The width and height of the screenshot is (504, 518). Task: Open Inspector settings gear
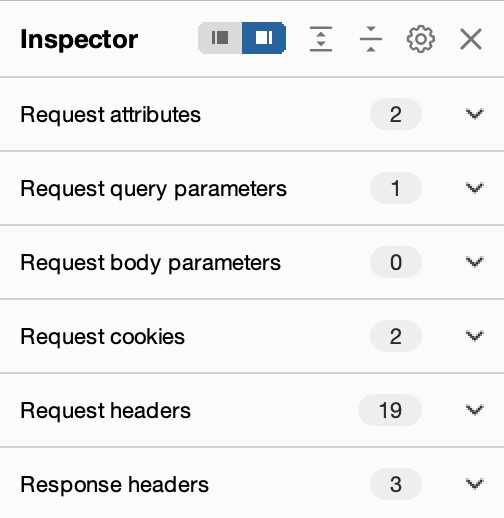(421, 39)
